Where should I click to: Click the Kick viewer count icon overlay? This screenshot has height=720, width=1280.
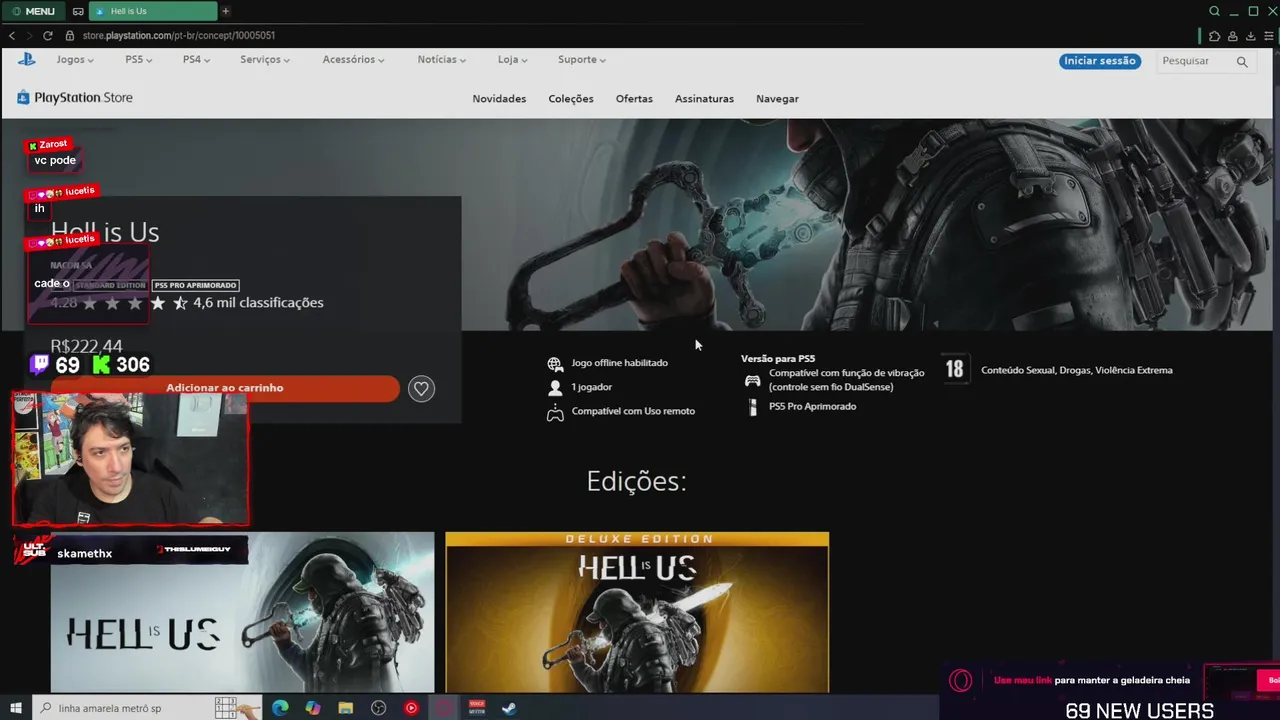102,365
